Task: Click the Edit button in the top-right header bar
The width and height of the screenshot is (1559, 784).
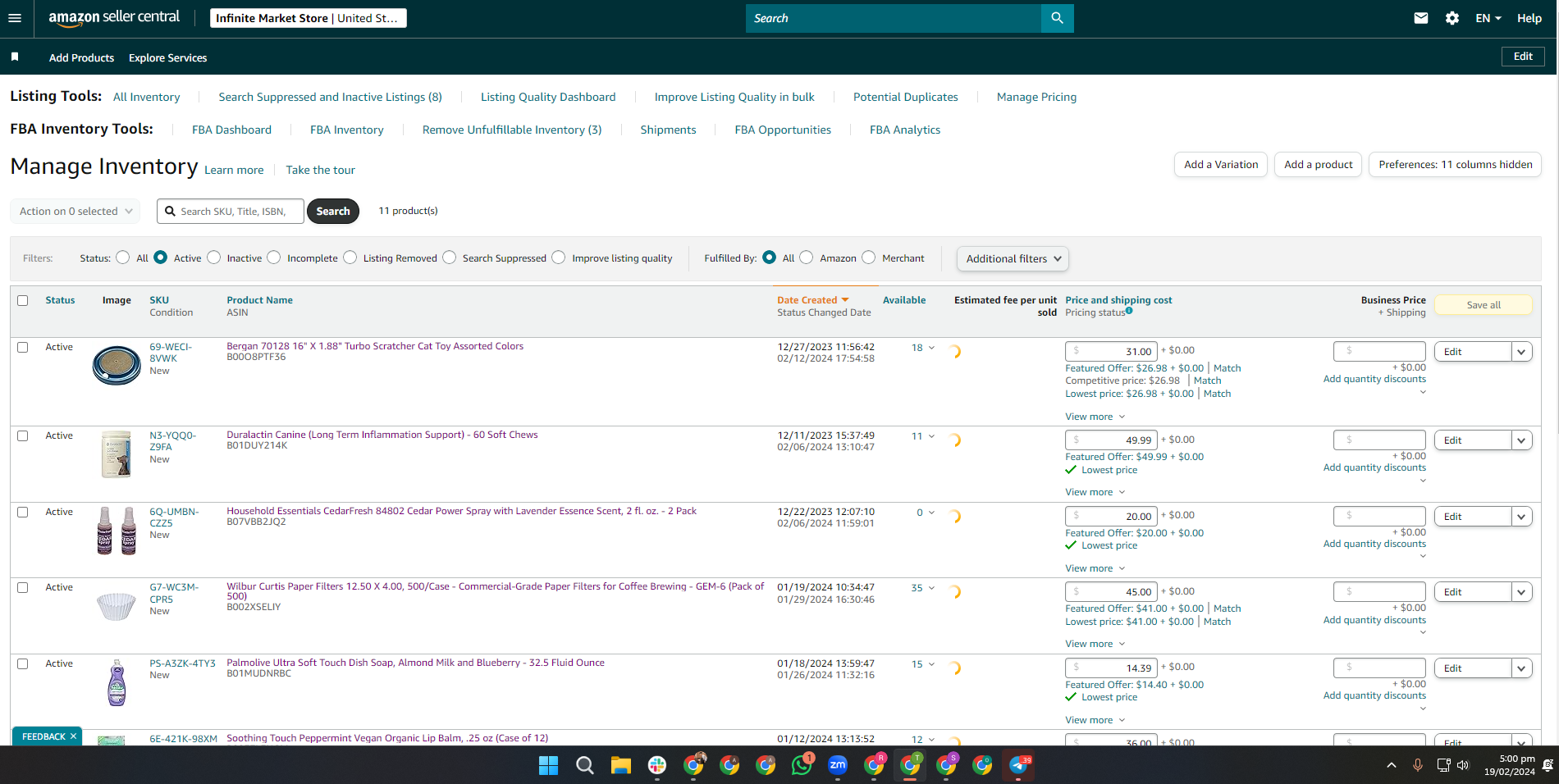Action: (1523, 56)
